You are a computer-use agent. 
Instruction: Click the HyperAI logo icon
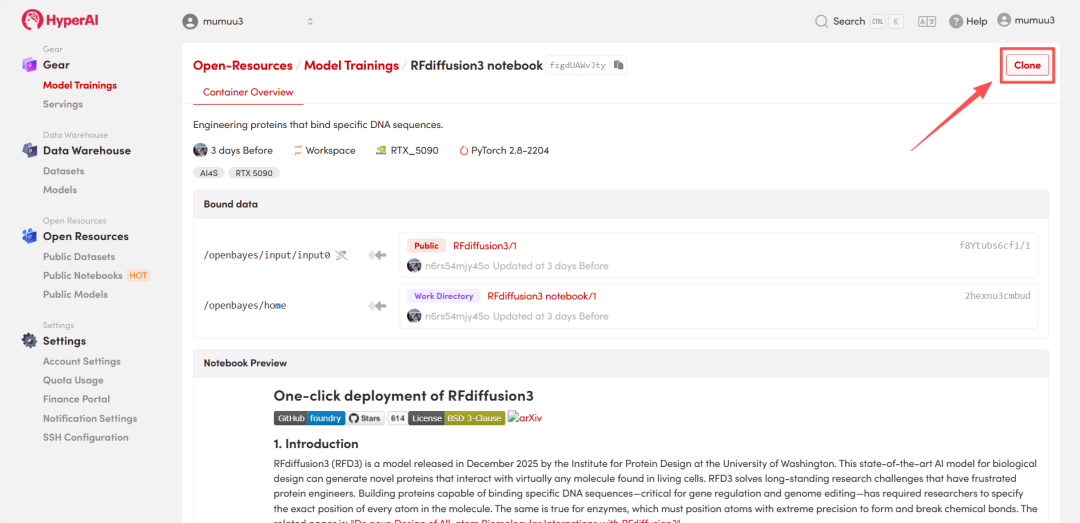(x=32, y=20)
